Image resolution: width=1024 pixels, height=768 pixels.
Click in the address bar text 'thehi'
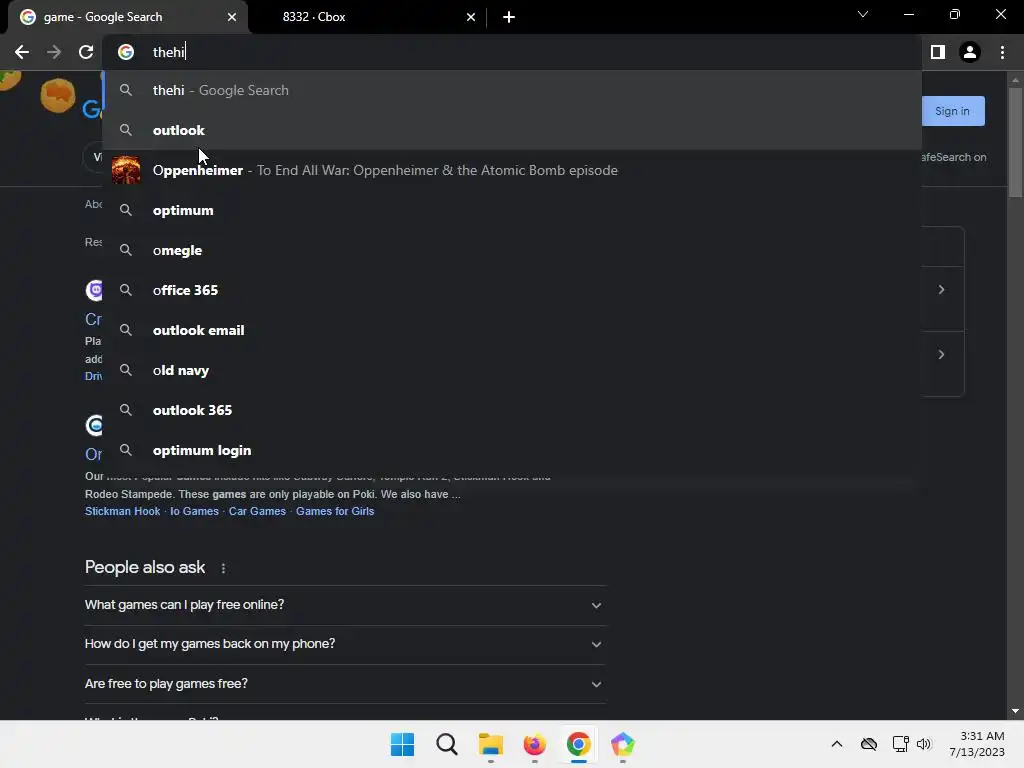click(169, 52)
